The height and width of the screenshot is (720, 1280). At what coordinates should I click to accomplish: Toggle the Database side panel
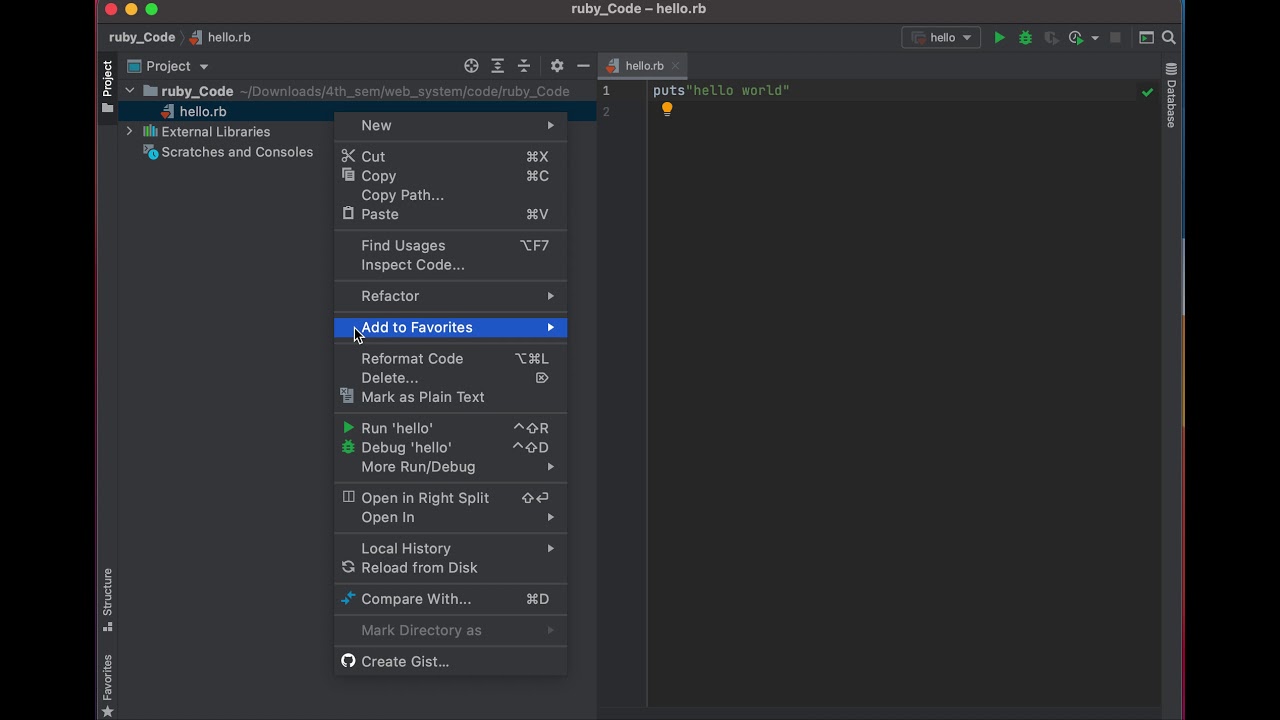pyautogui.click(x=1171, y=96)
